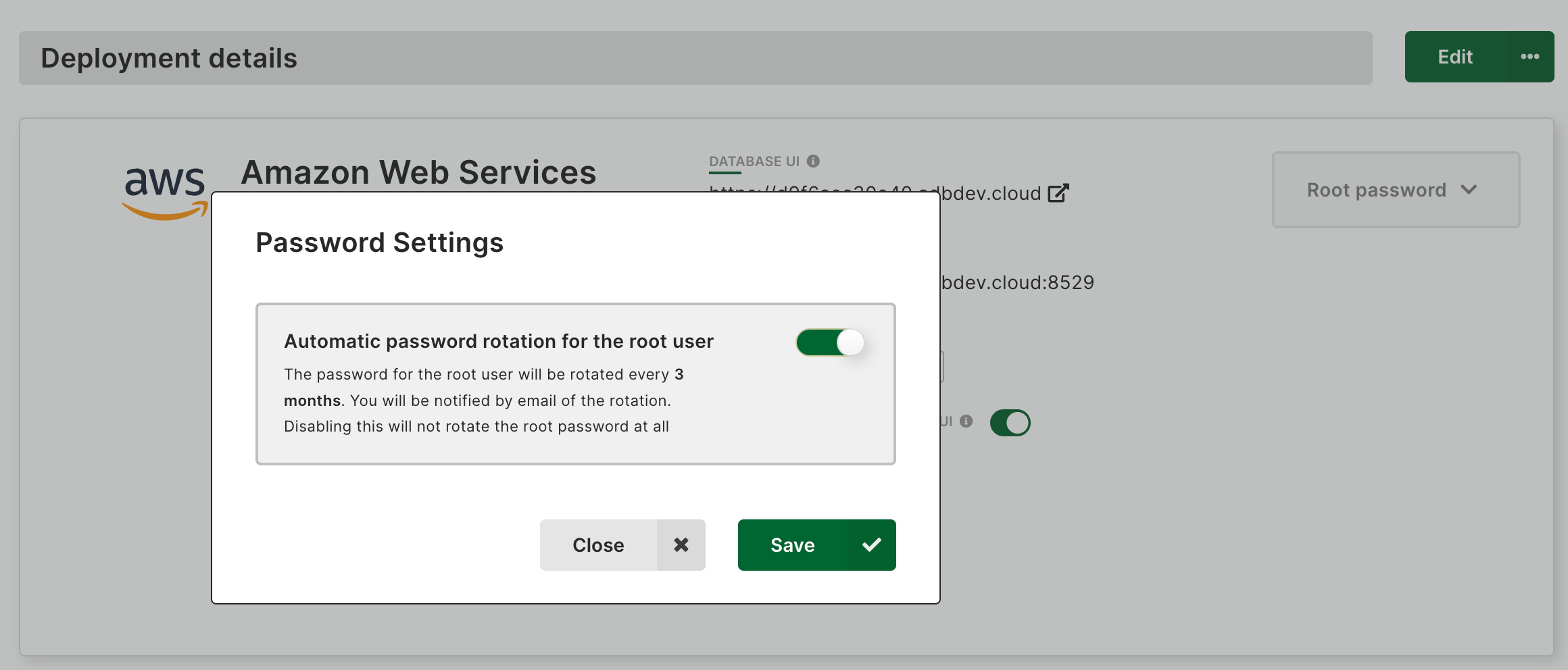Click Database UI info icon
The height and width of the screenshot is (670, 1568).
(x=813, y=161)
